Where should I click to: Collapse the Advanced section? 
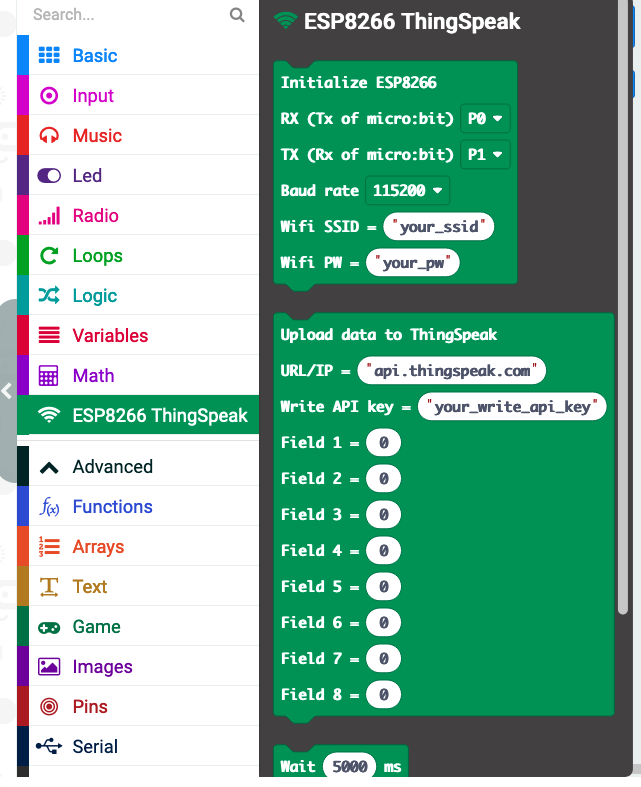[x=51, y=467]
